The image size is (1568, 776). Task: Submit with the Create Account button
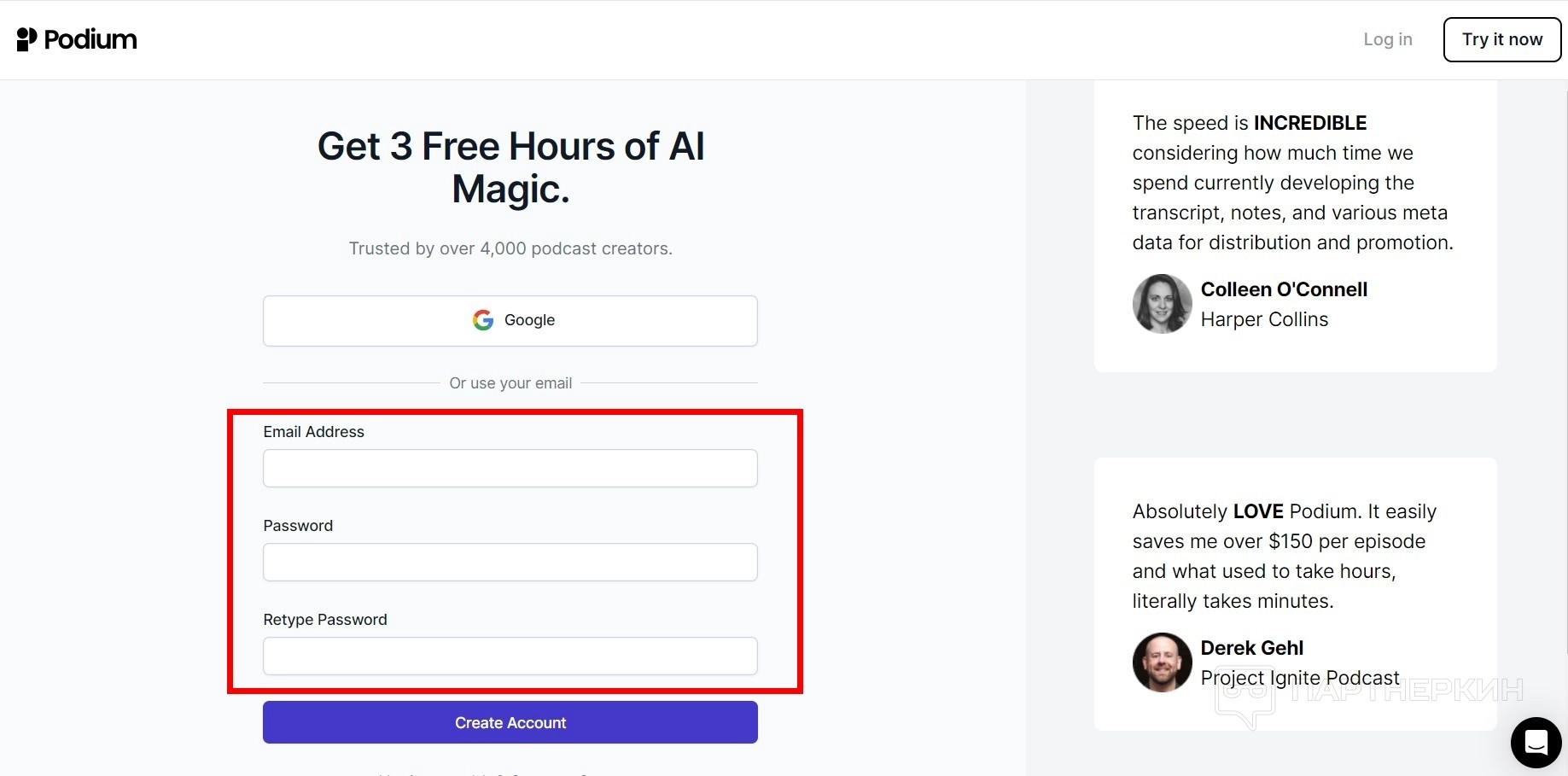510,723
